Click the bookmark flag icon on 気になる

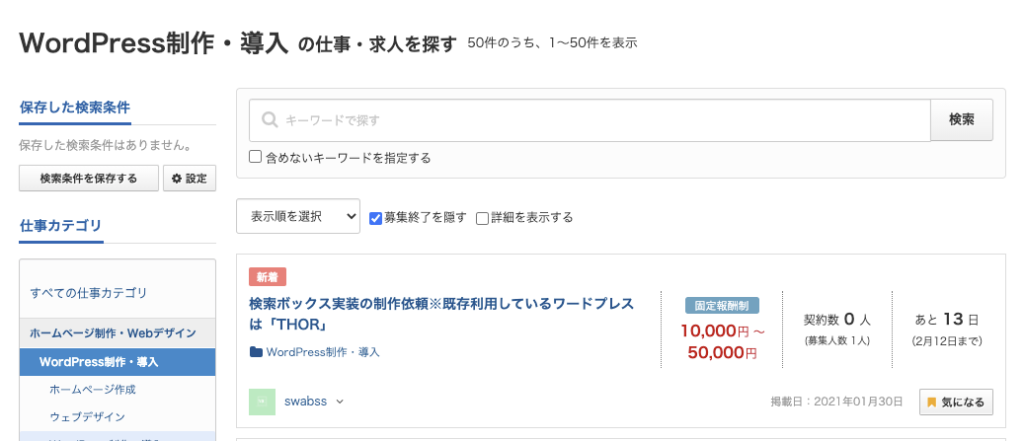[932, 402]
